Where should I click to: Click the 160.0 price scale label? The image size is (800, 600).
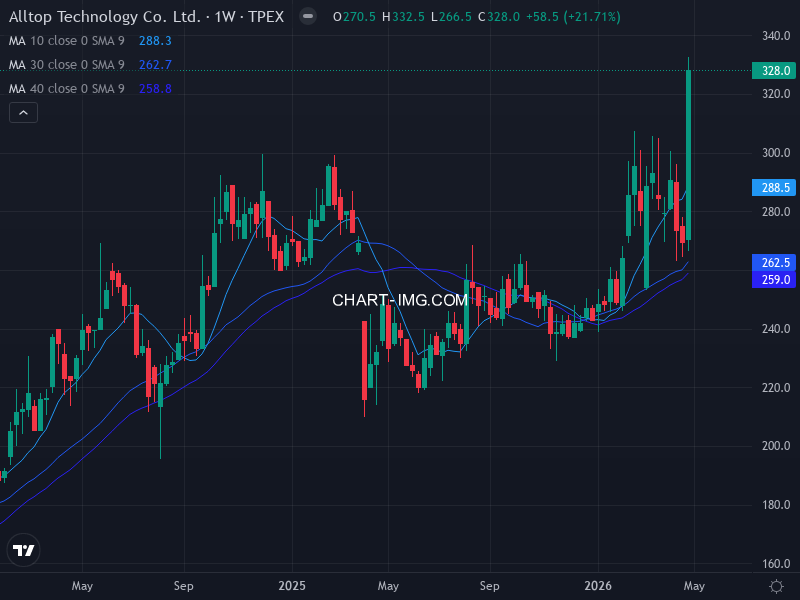coord(776,564)
